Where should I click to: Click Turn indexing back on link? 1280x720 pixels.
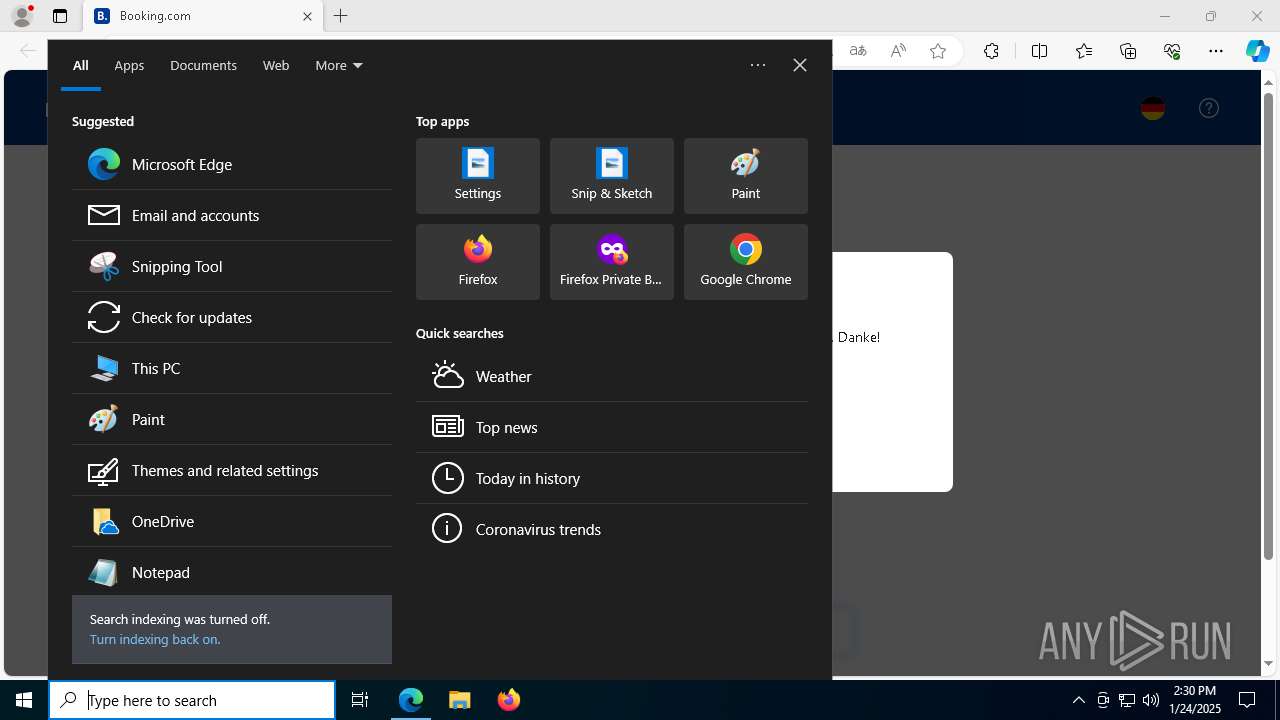(x=154, y=639)
